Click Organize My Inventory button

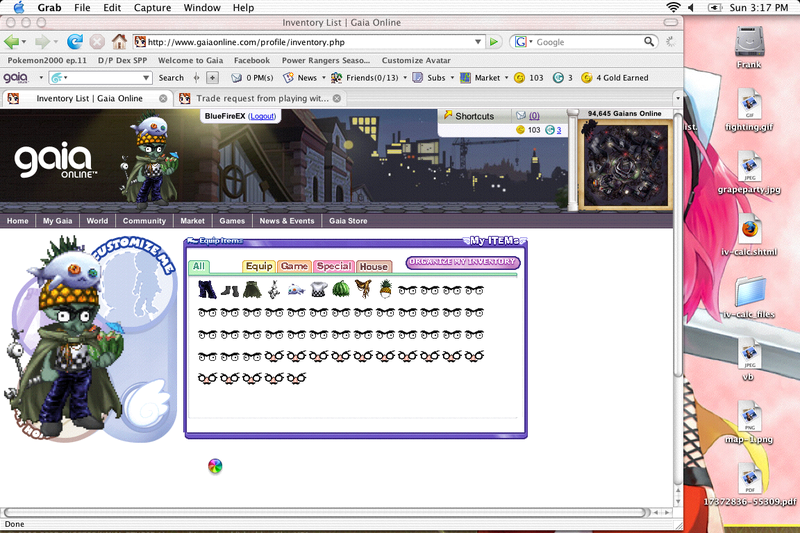point(463,262)
